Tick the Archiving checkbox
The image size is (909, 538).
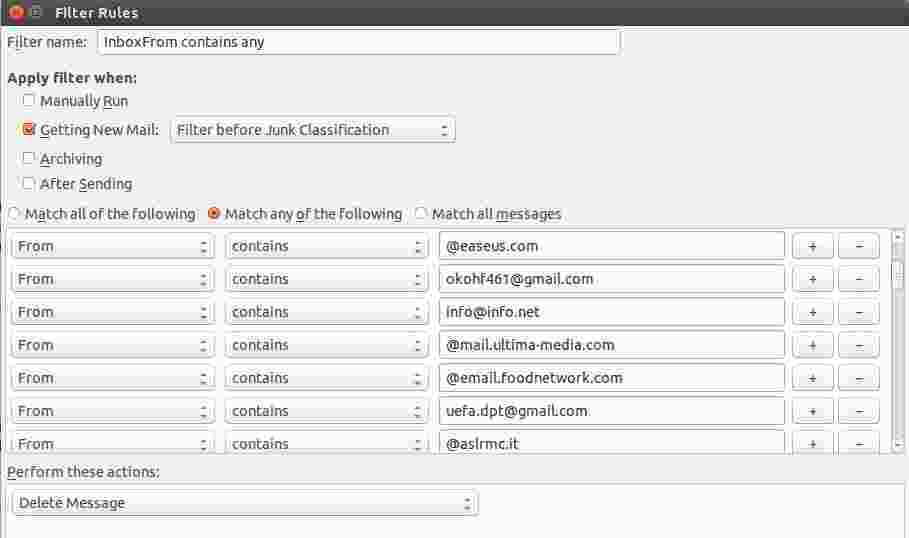click(29, 159)
